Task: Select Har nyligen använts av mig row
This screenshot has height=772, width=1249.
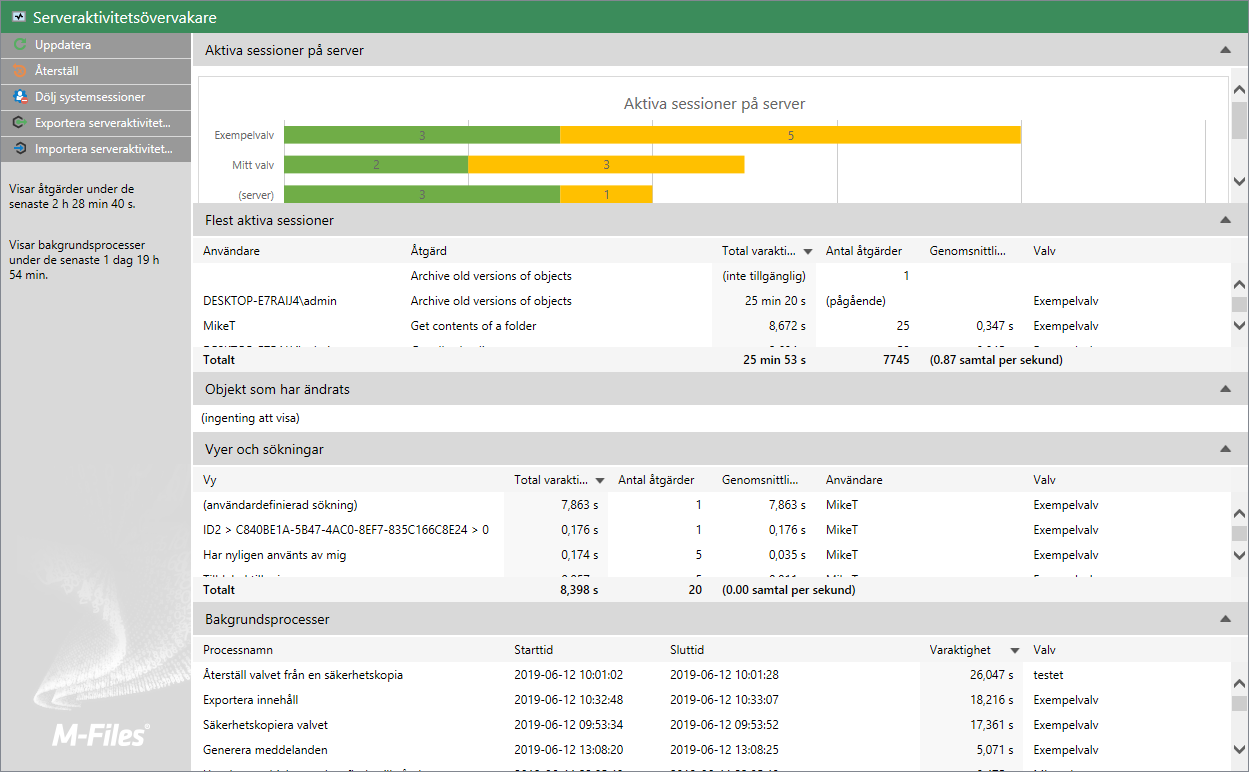Action: 712,555
